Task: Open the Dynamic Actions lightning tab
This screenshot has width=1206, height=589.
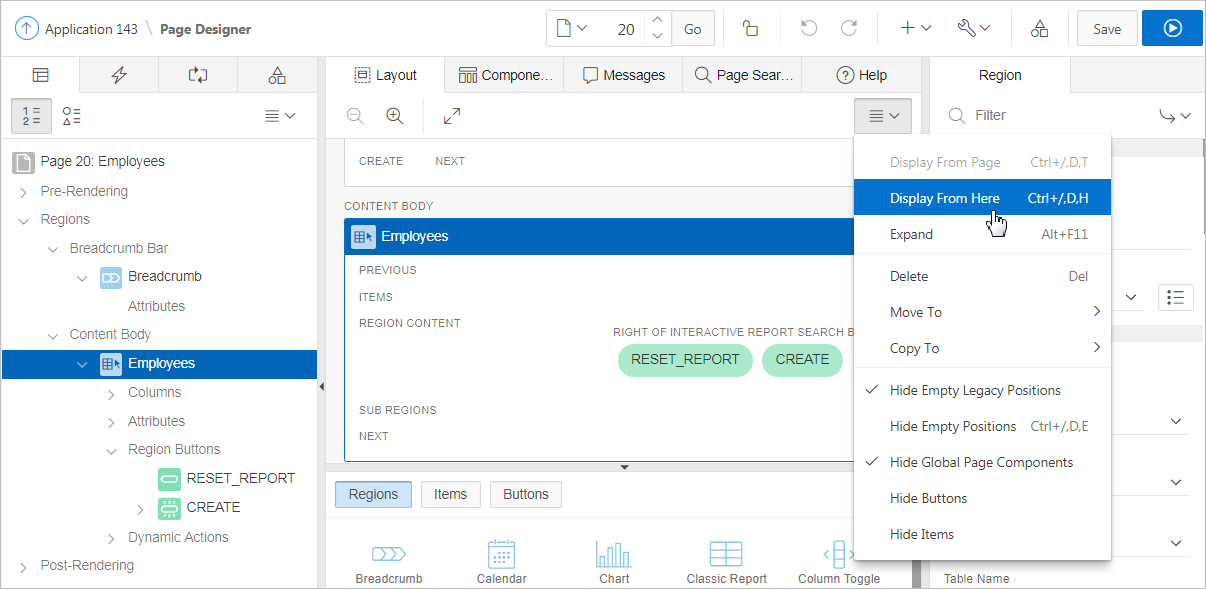Action: coord(119,75)
